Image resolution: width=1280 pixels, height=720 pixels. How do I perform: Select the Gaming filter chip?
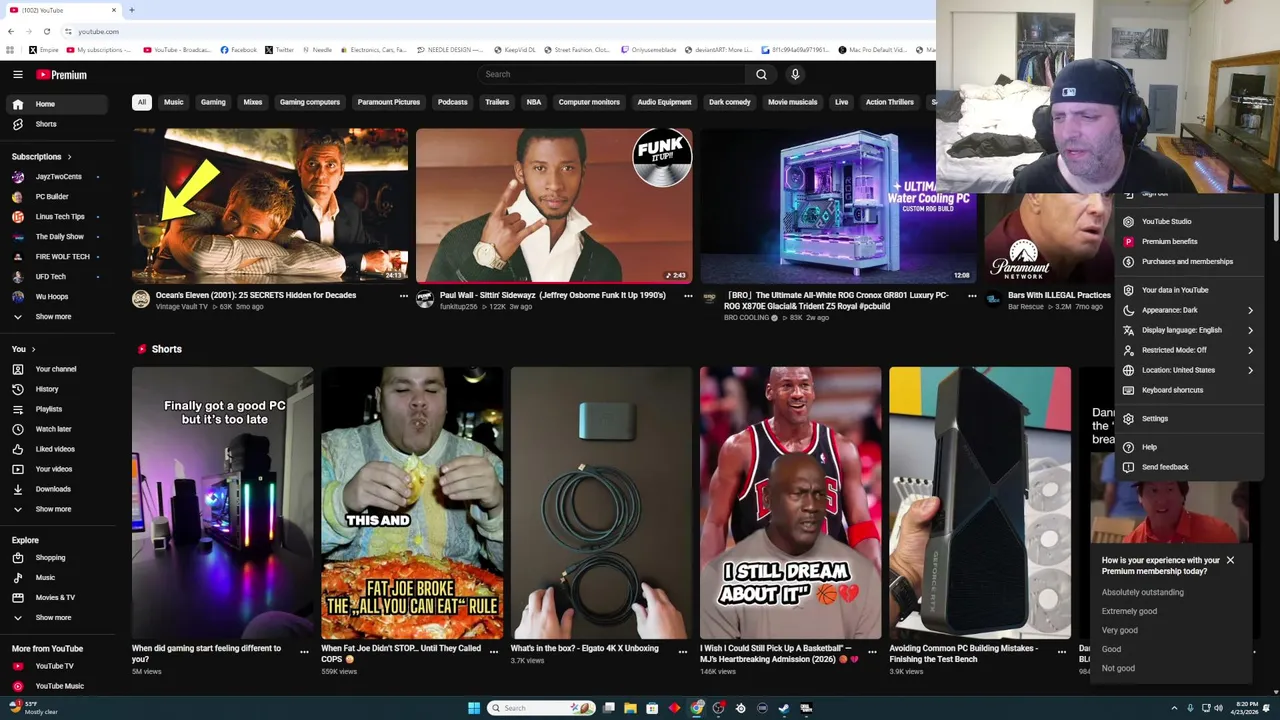[213, 102]
